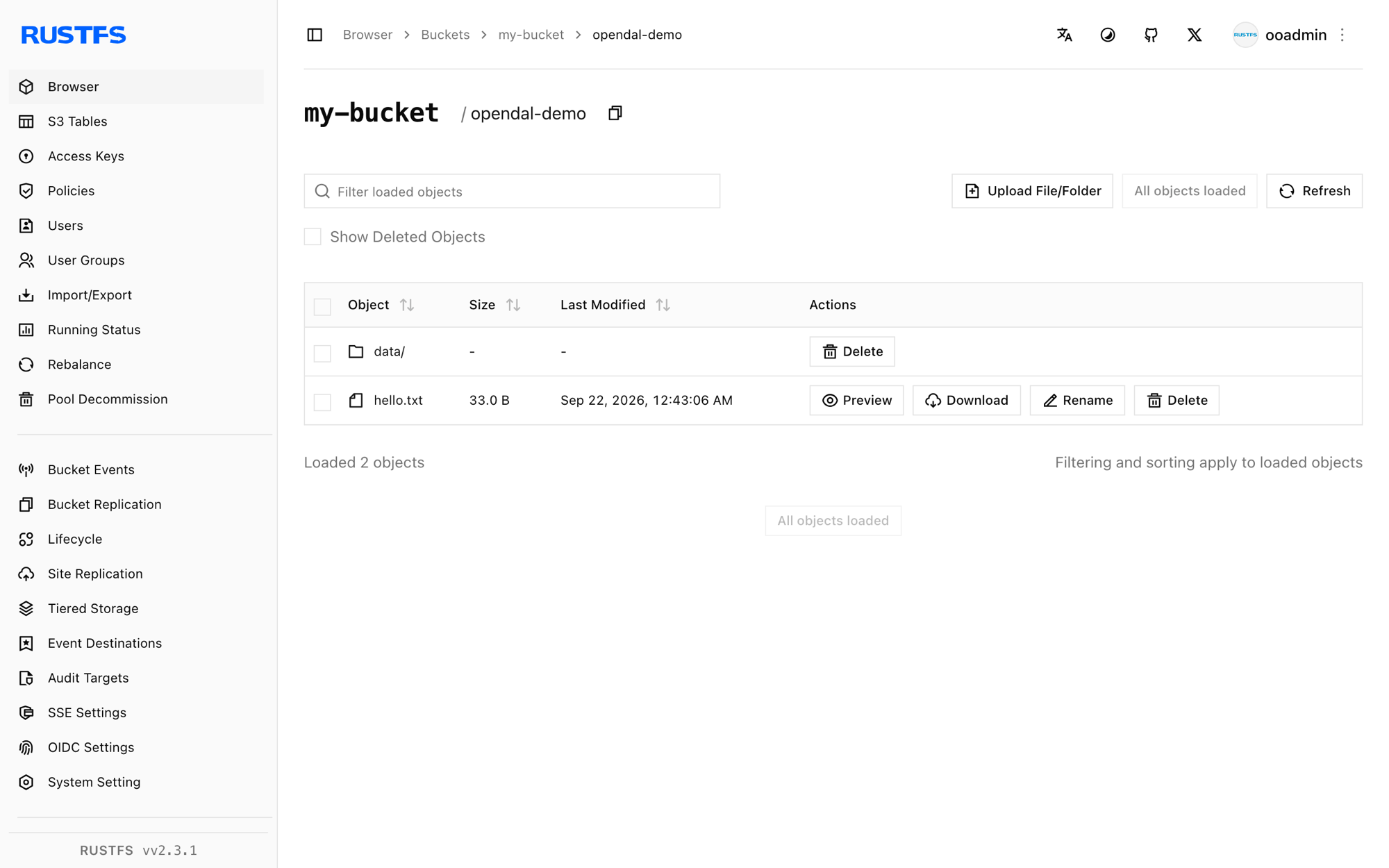Image resolution: width=1389 pixels, height=868 pixels.
Task: Refresh the object list
Action: pyautogui.click(x=1314, y=191)
